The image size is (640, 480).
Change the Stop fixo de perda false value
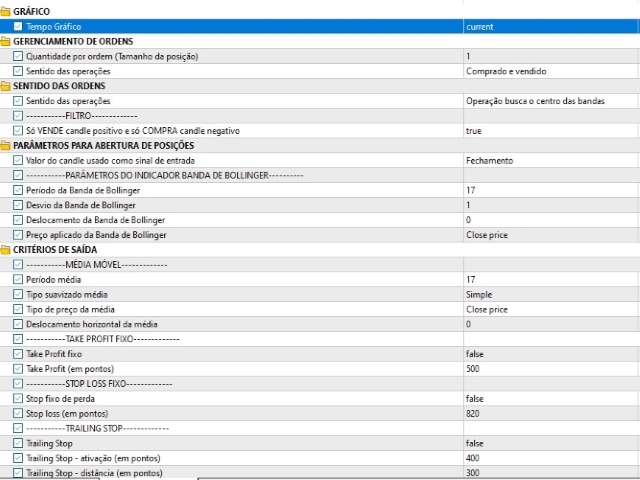(551, 398)
